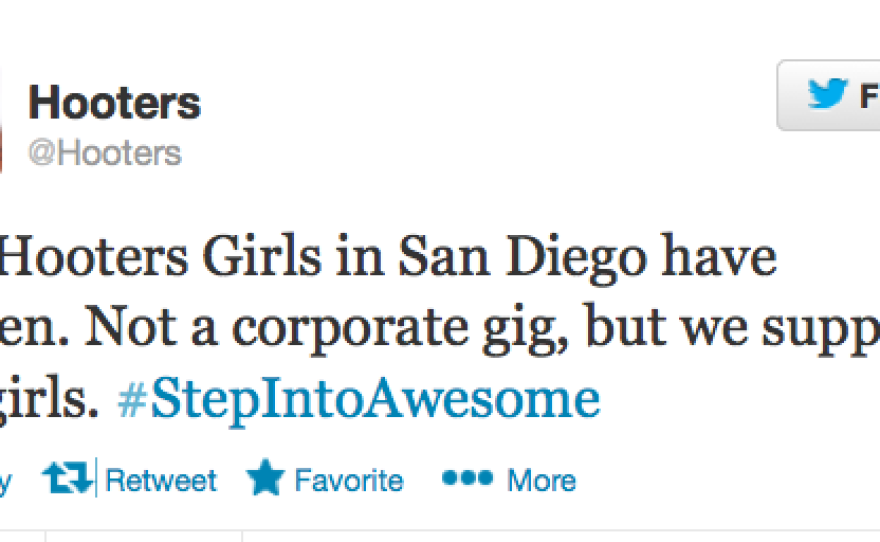Expand the More options label

coord(541,481)
